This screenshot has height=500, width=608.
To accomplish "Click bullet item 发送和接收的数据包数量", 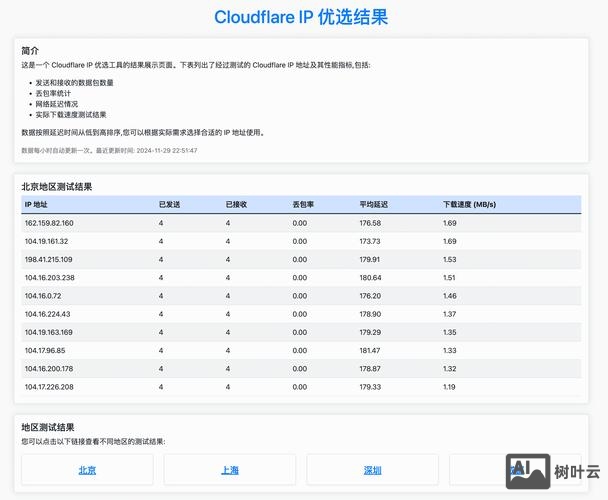I will coord(74,83).
